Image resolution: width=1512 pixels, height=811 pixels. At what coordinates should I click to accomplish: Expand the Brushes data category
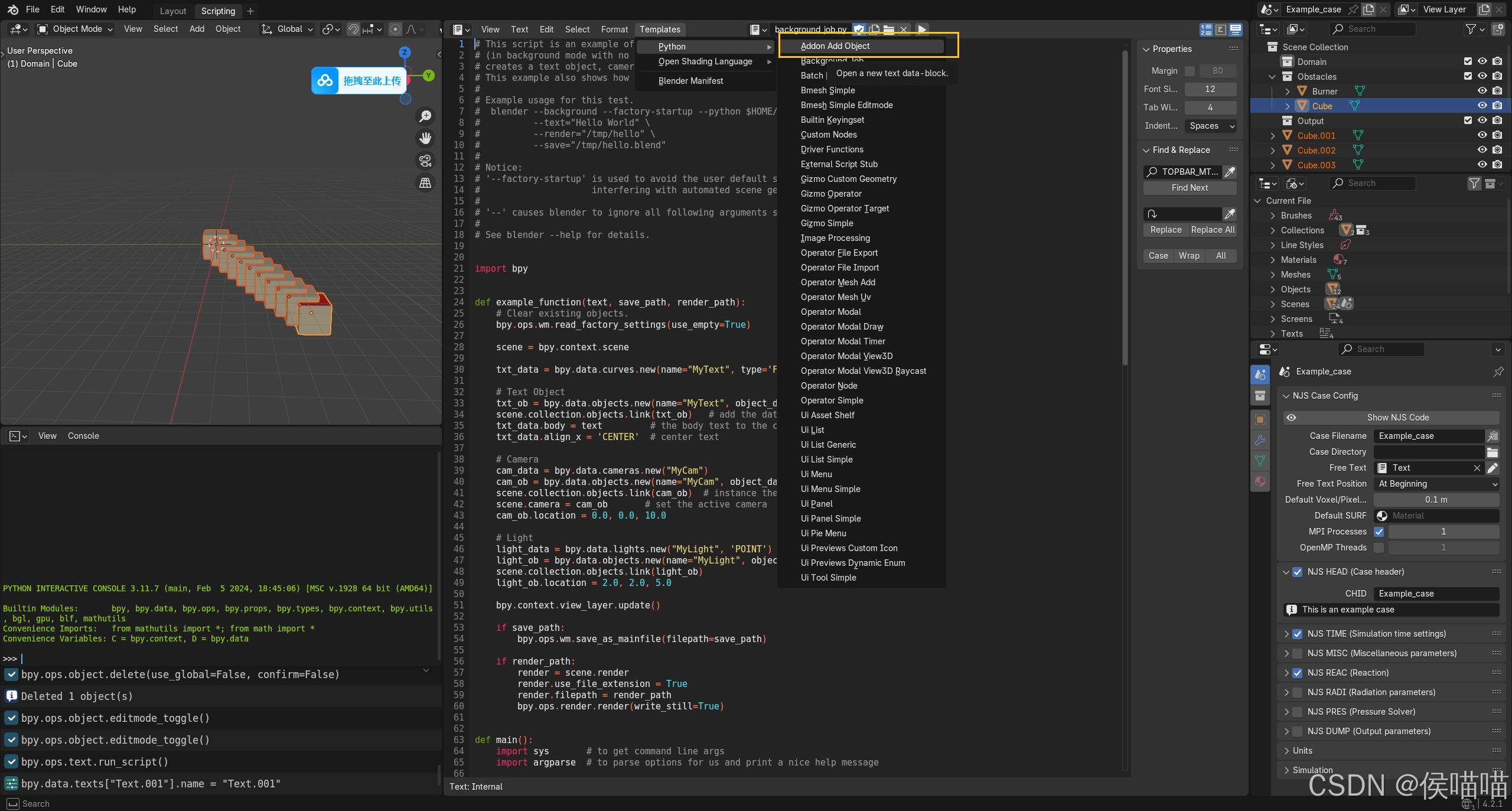tap(1273, 216)
